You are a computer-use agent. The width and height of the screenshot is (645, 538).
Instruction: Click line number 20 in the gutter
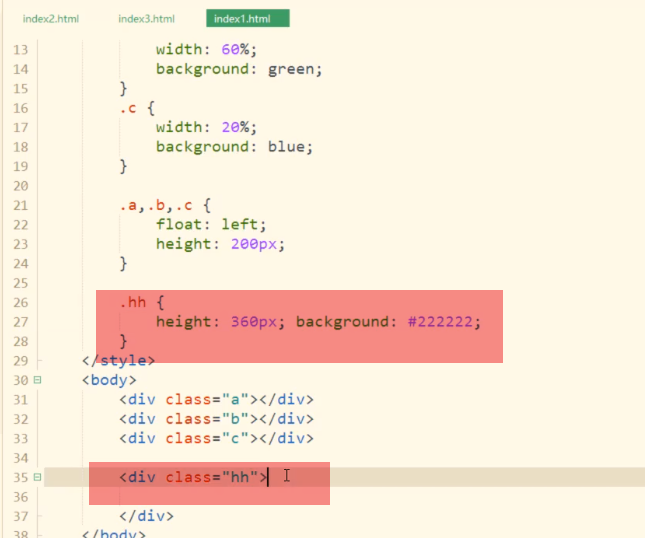pyautogui.click(x=21, y=186)
